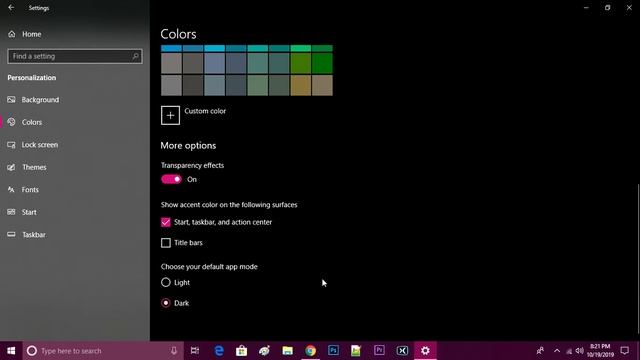Screen dimensions: 640x360
Task: Pick the tan swatch at bottom right
Action: tap(322, 85)
